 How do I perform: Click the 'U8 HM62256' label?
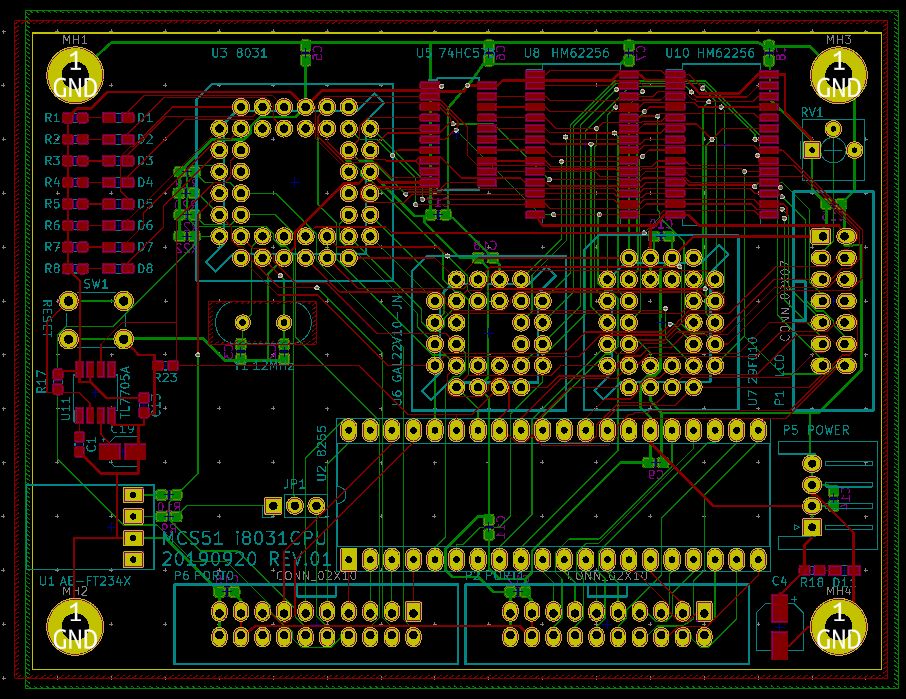(566, 54)
